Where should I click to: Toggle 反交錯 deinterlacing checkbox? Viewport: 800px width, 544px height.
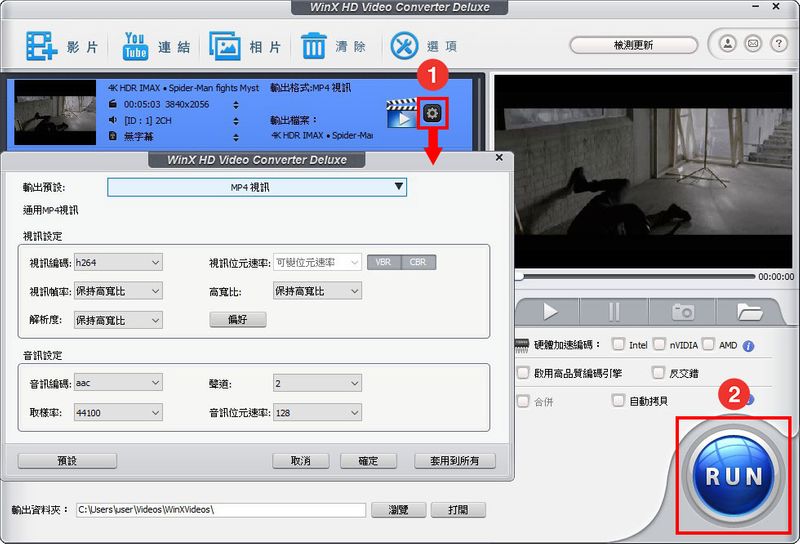[x=659, y=373]
